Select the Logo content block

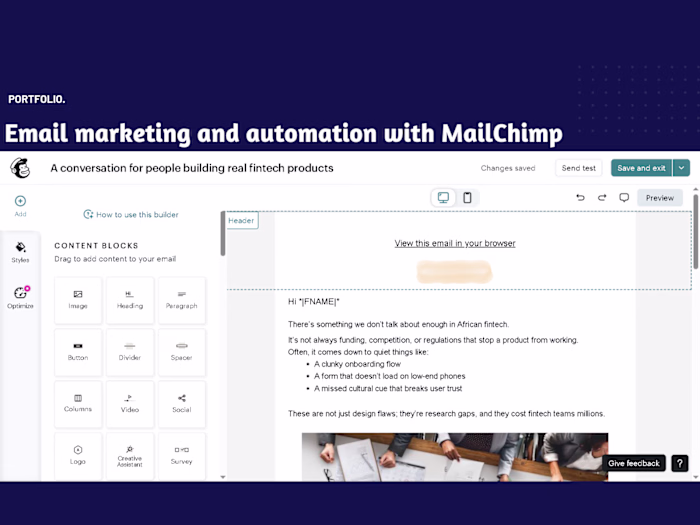point(78,455)
